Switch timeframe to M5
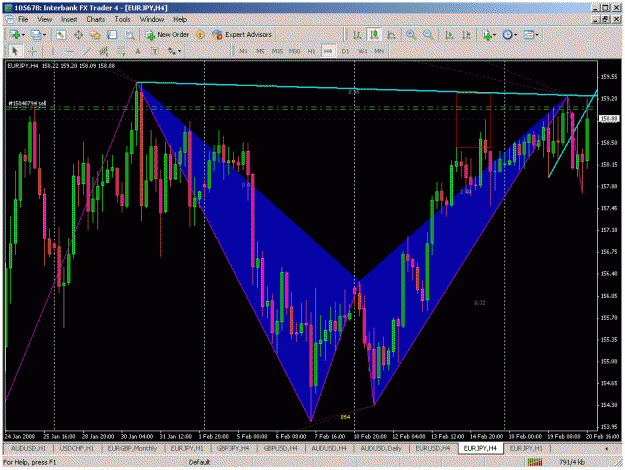This screenshot has height=470, width=625. tap(260, 51)
